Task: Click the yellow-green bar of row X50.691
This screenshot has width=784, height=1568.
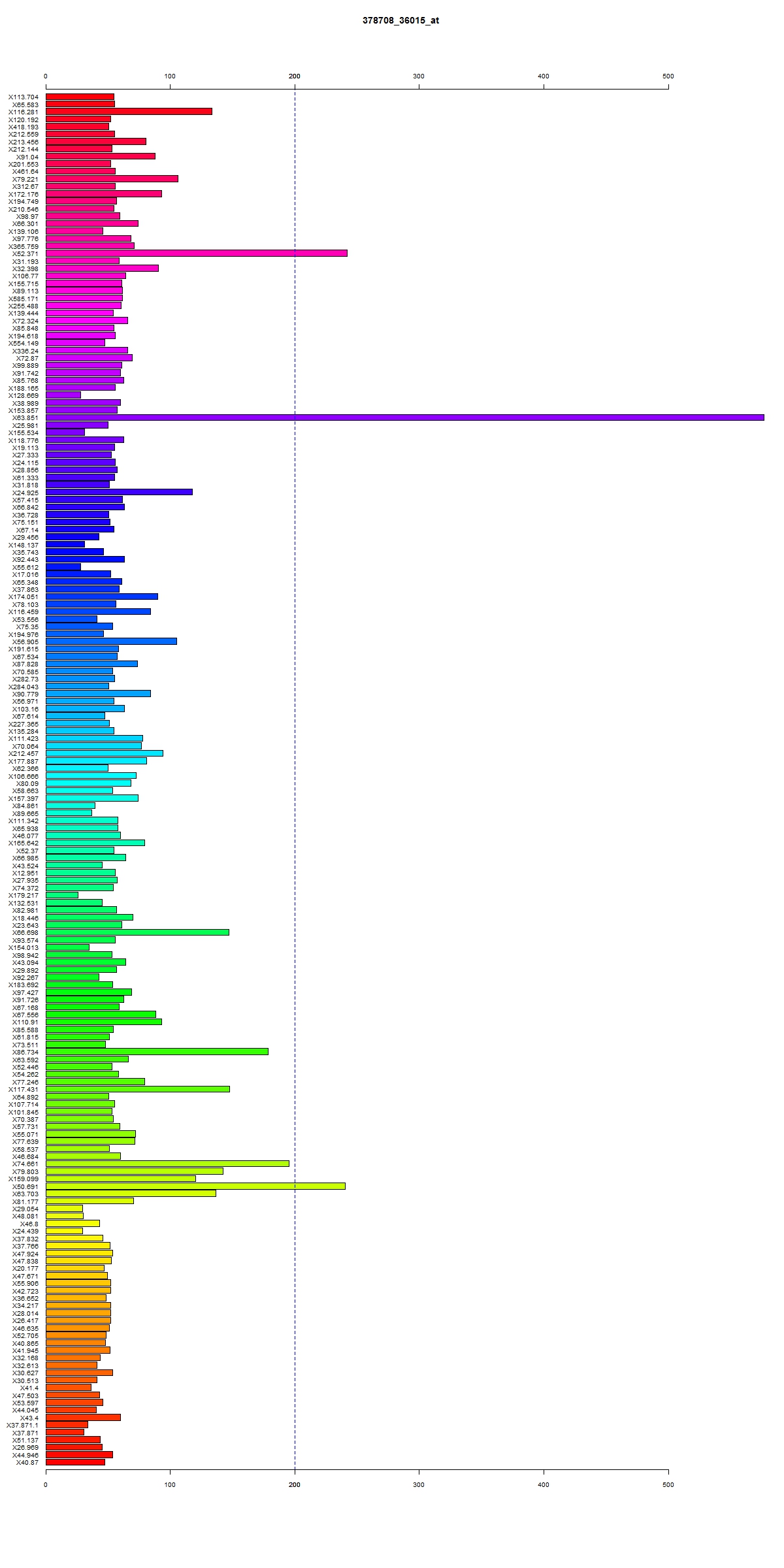Action: click(x=195, y=1186)
